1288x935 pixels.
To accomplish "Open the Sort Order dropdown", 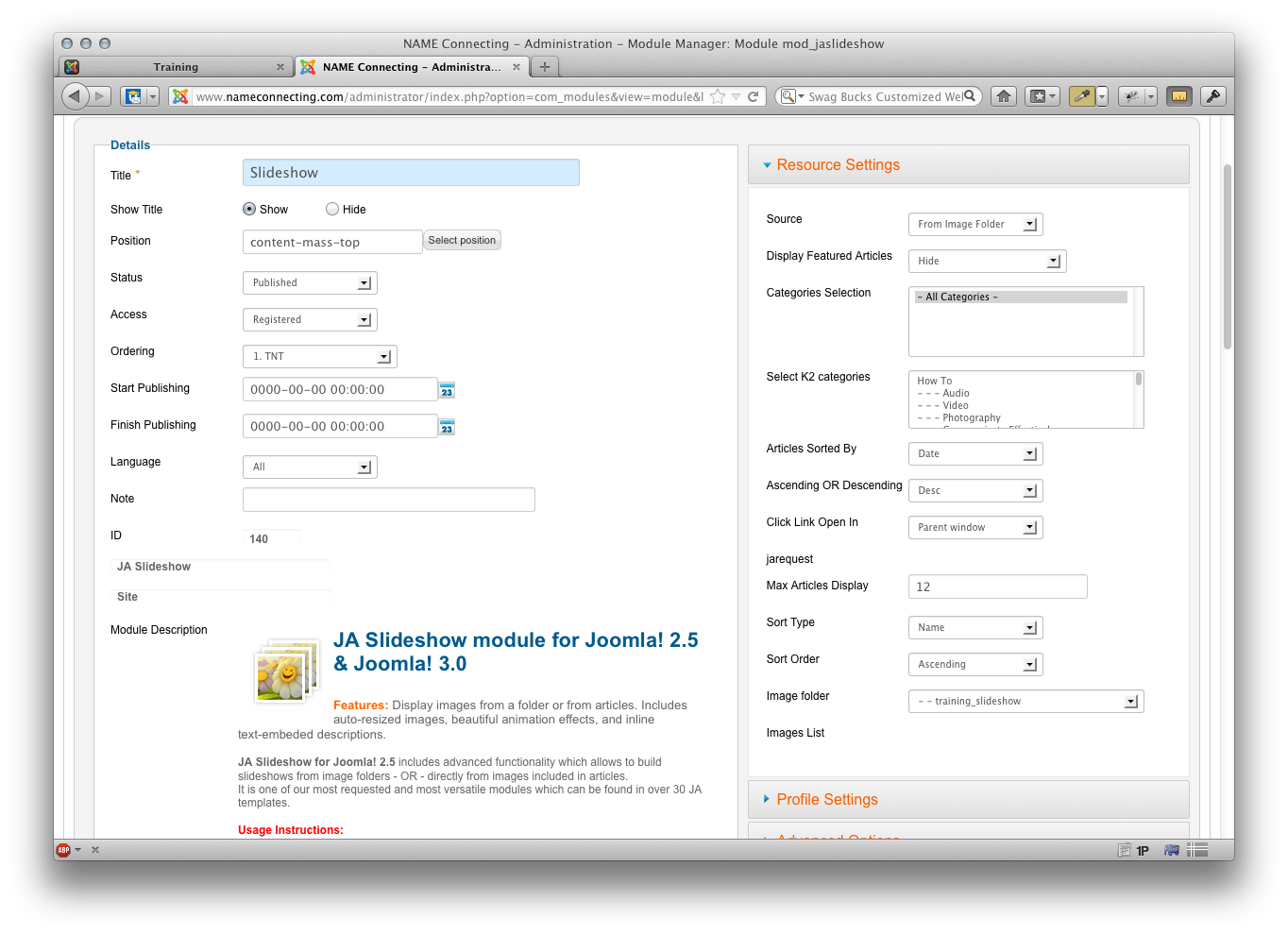I will 975,664.
